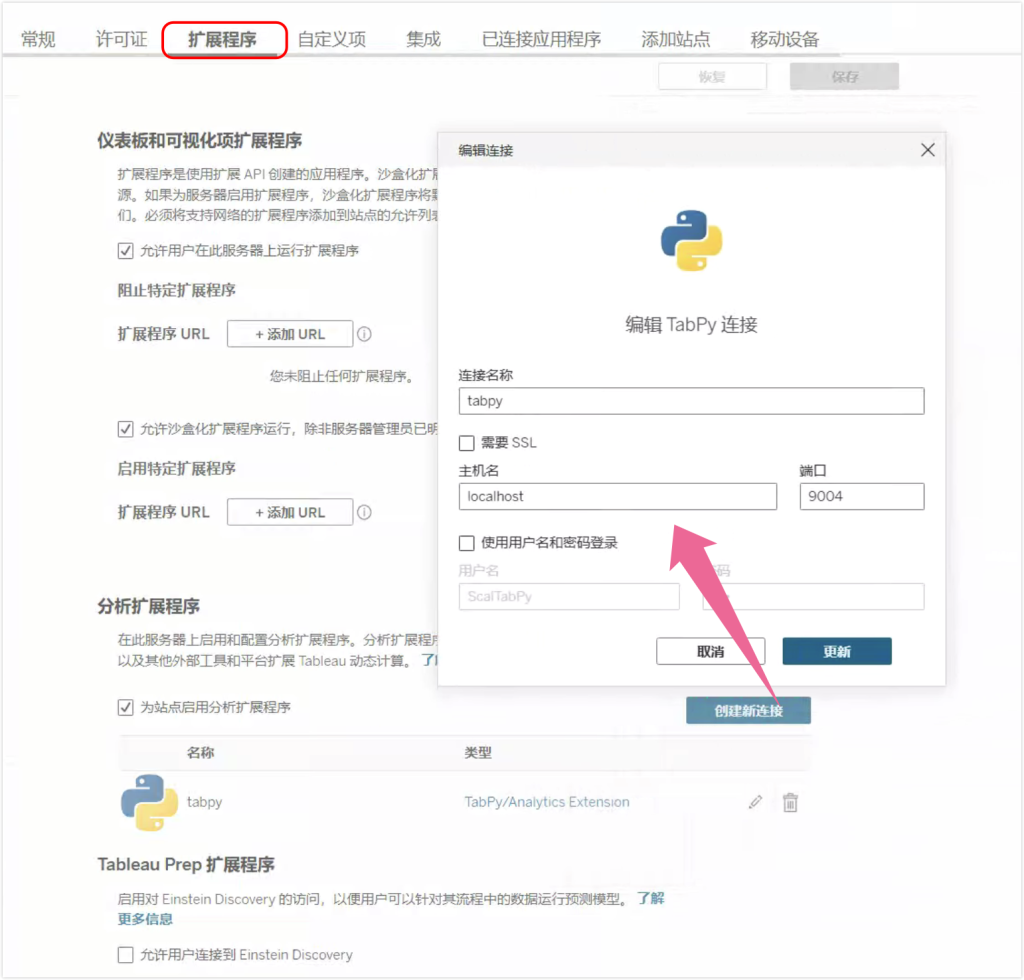The image size is (1024, 980).
Task: Click the Python logo beside tabpy row
Action: click(149, 802)
